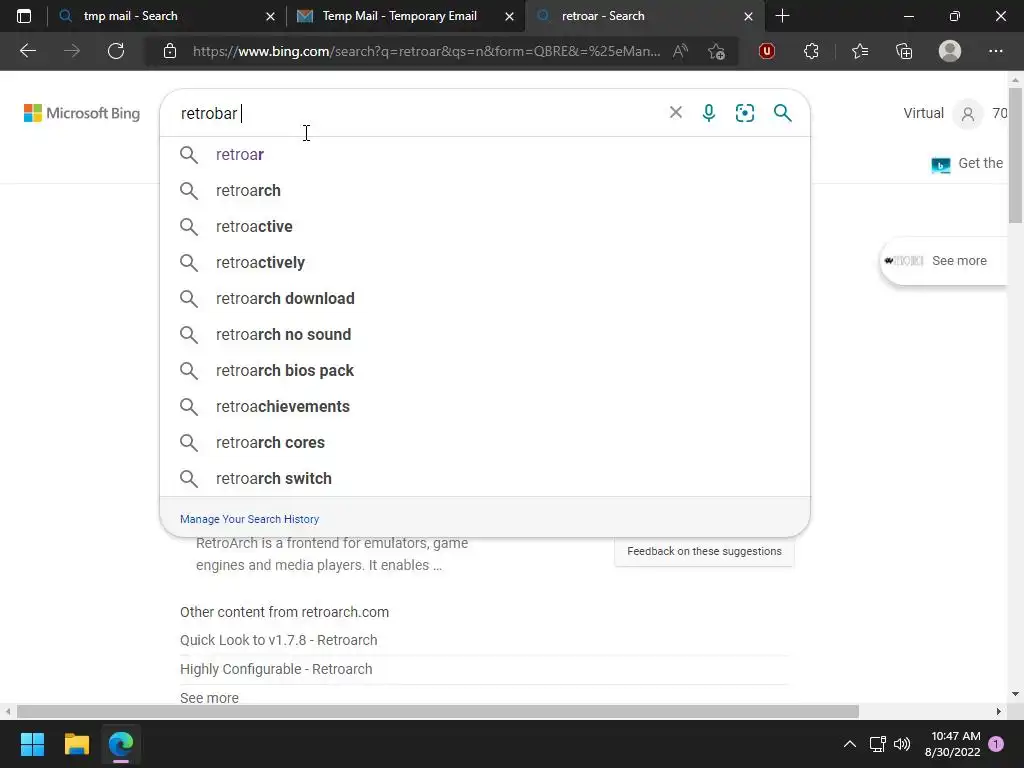Image resolution: width=1024 pixels, height=768 pixels.
Task: Click the browser Back arrow
Action: tap(28, 51)
